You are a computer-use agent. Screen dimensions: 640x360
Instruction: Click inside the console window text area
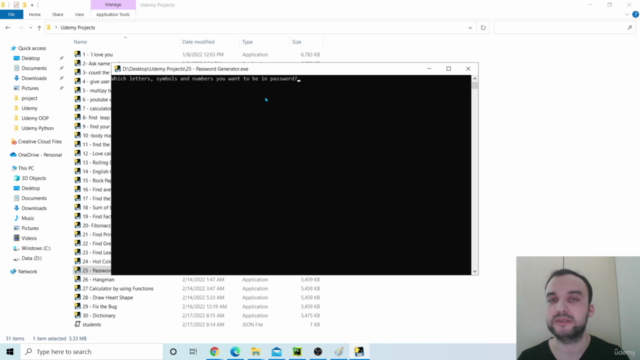pos(291,176)
